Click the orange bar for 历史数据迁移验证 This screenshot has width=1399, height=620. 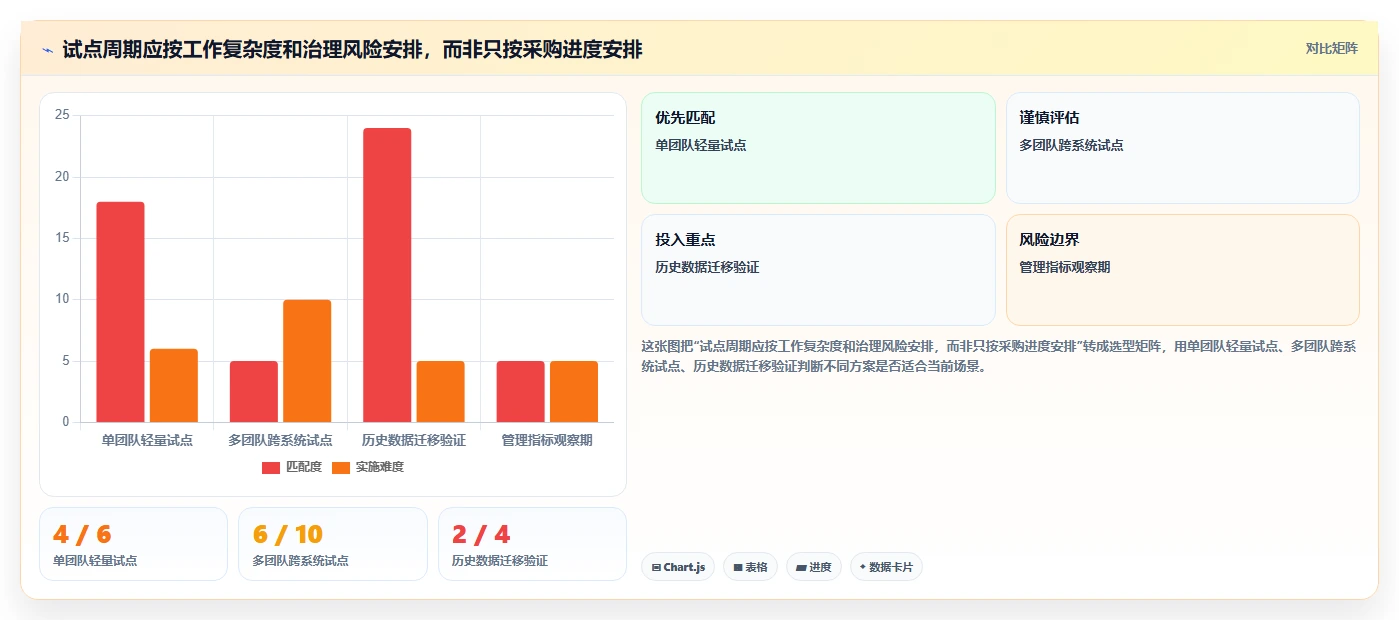click(441, 391)
